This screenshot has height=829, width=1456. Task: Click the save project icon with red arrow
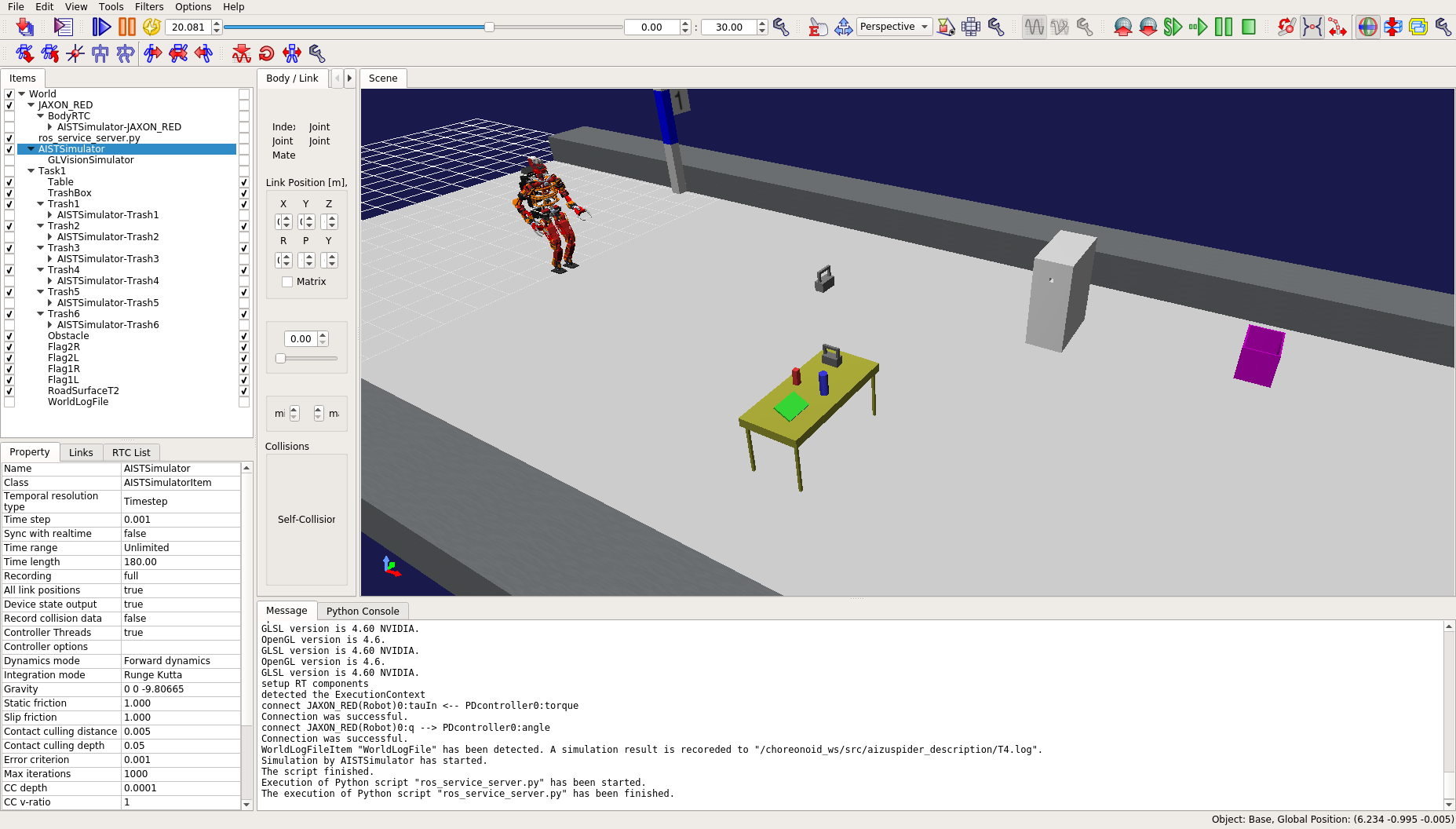(25, 27)
